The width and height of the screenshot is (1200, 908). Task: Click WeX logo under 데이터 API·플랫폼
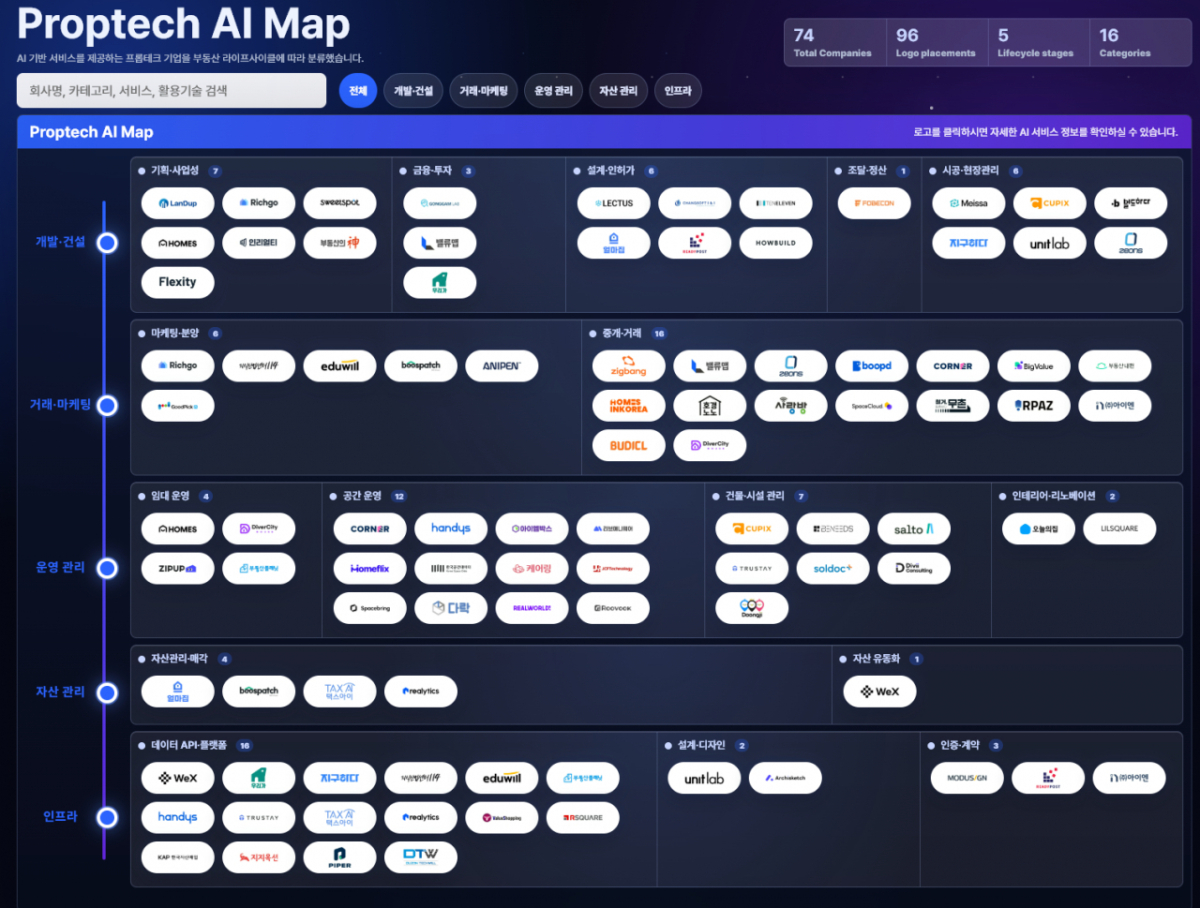178,778
